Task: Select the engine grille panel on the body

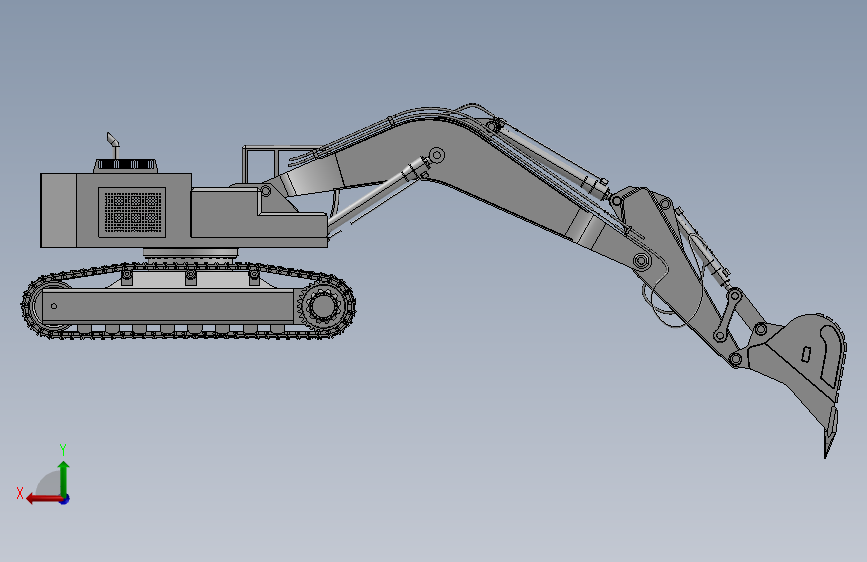Action: (132, 212)
